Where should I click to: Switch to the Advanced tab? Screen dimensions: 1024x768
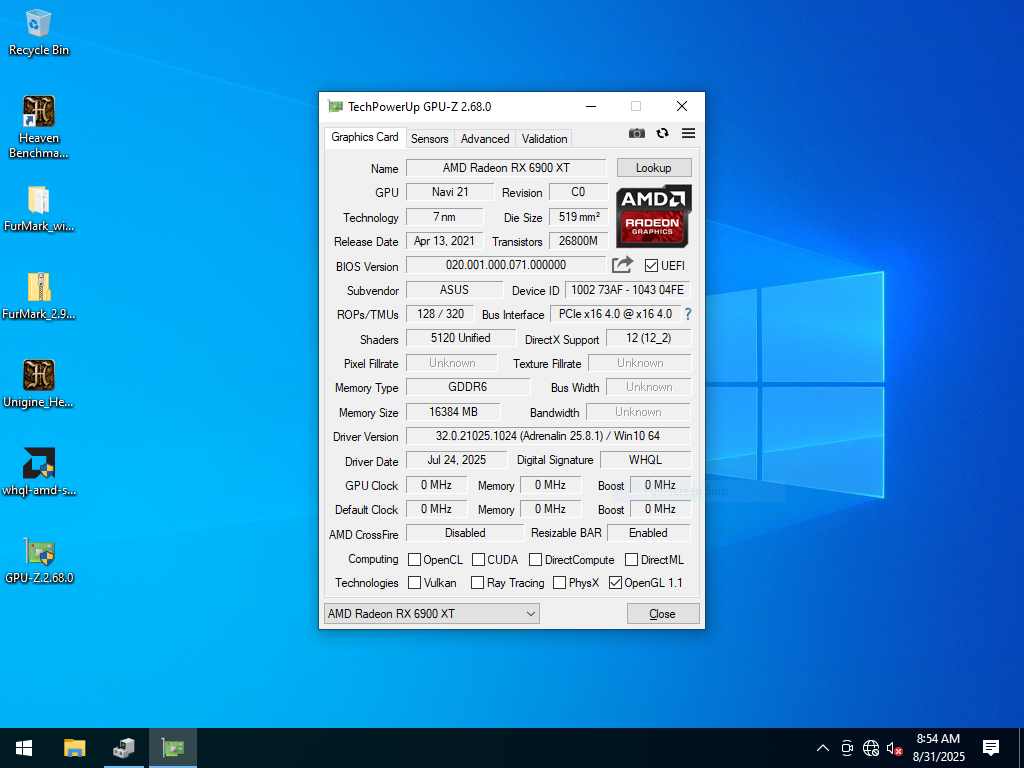[485, 138]
